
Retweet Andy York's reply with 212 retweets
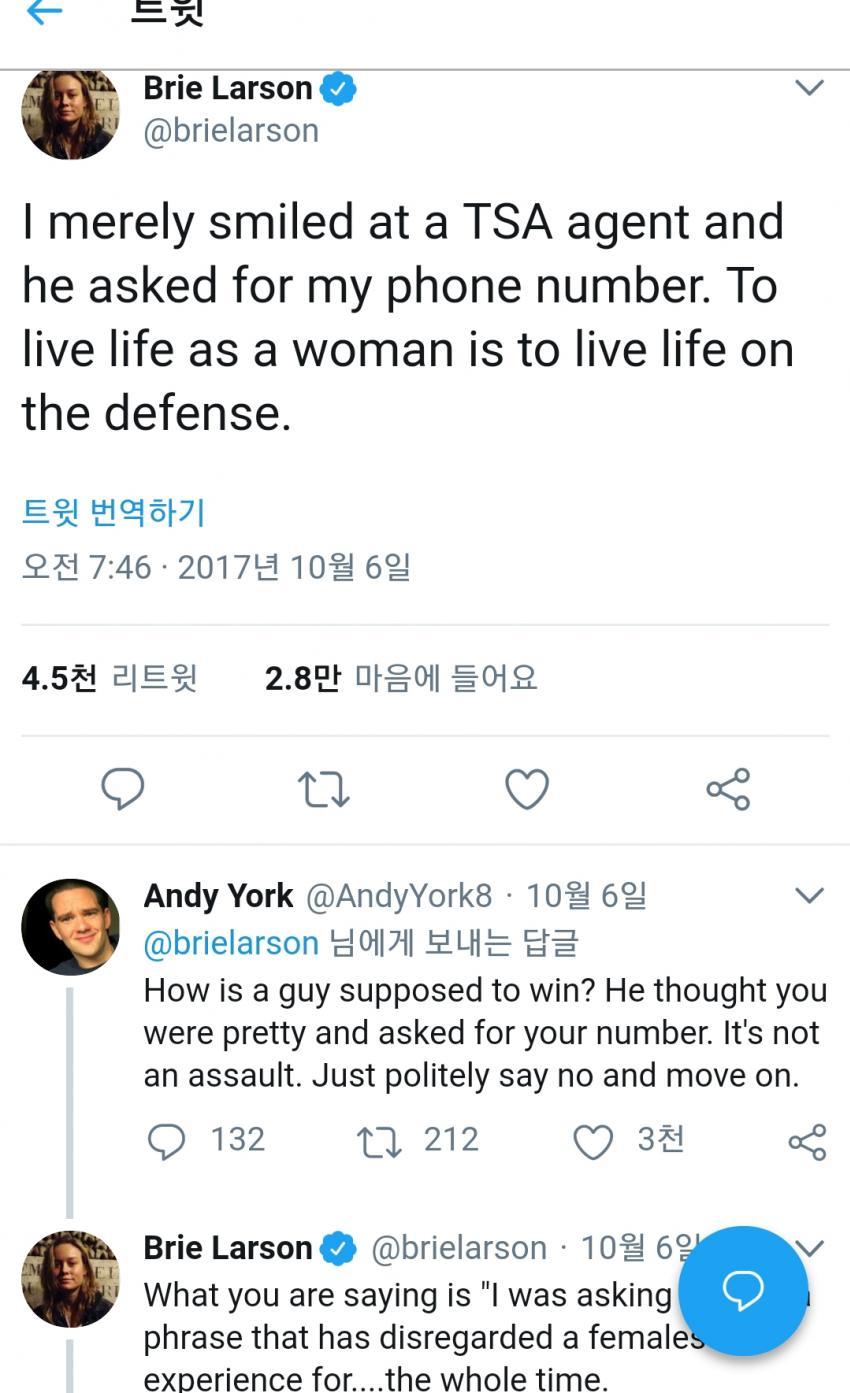click(379, 1141)
